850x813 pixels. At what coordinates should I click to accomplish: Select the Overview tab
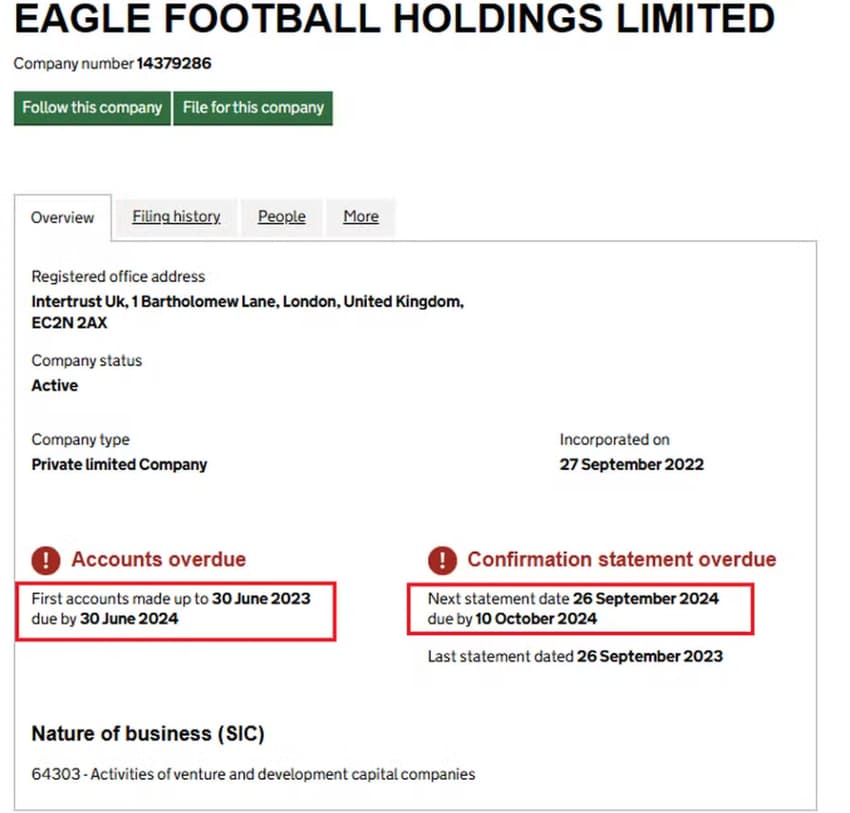62,217
